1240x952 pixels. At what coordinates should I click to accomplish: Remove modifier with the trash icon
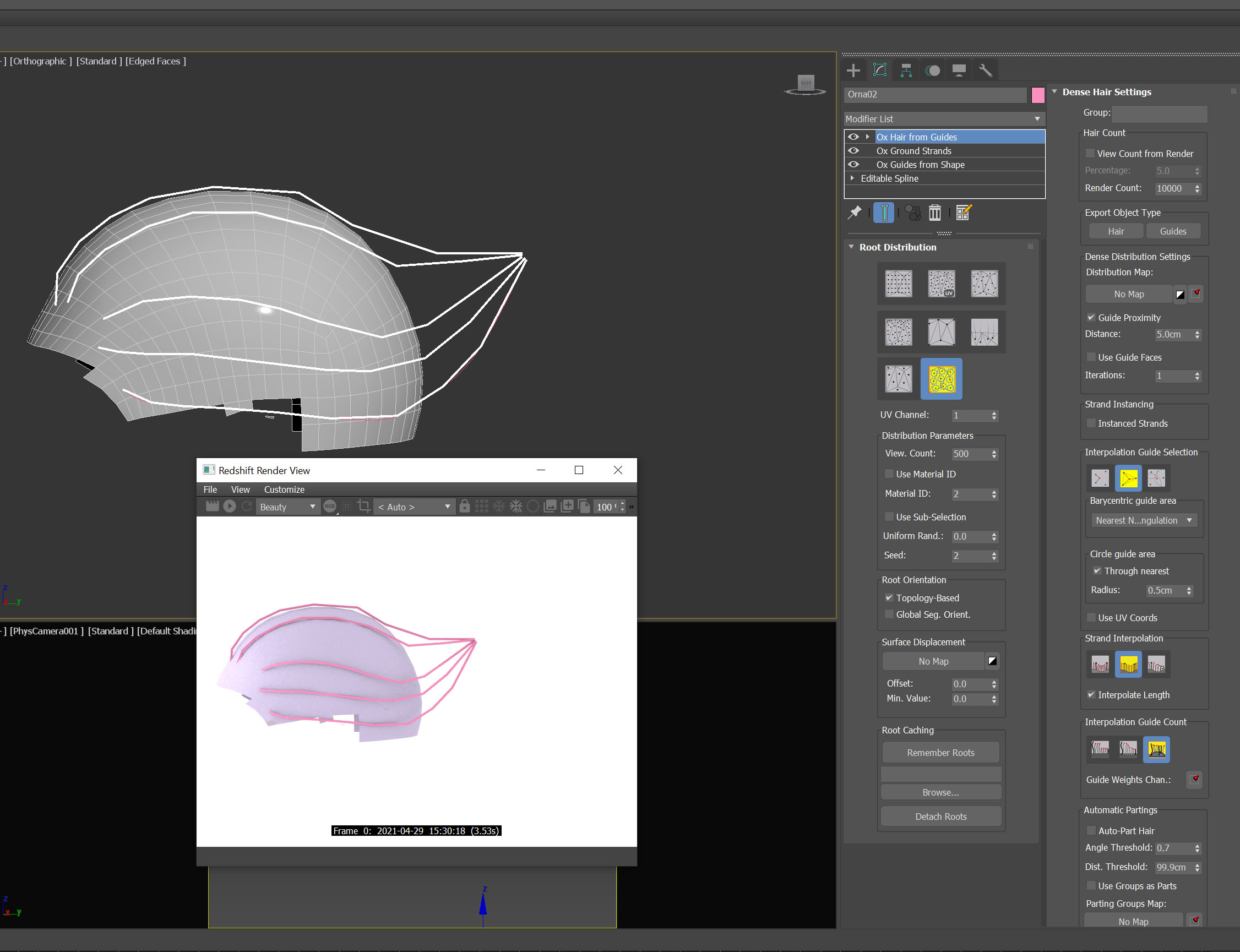[x=934, y=213]
